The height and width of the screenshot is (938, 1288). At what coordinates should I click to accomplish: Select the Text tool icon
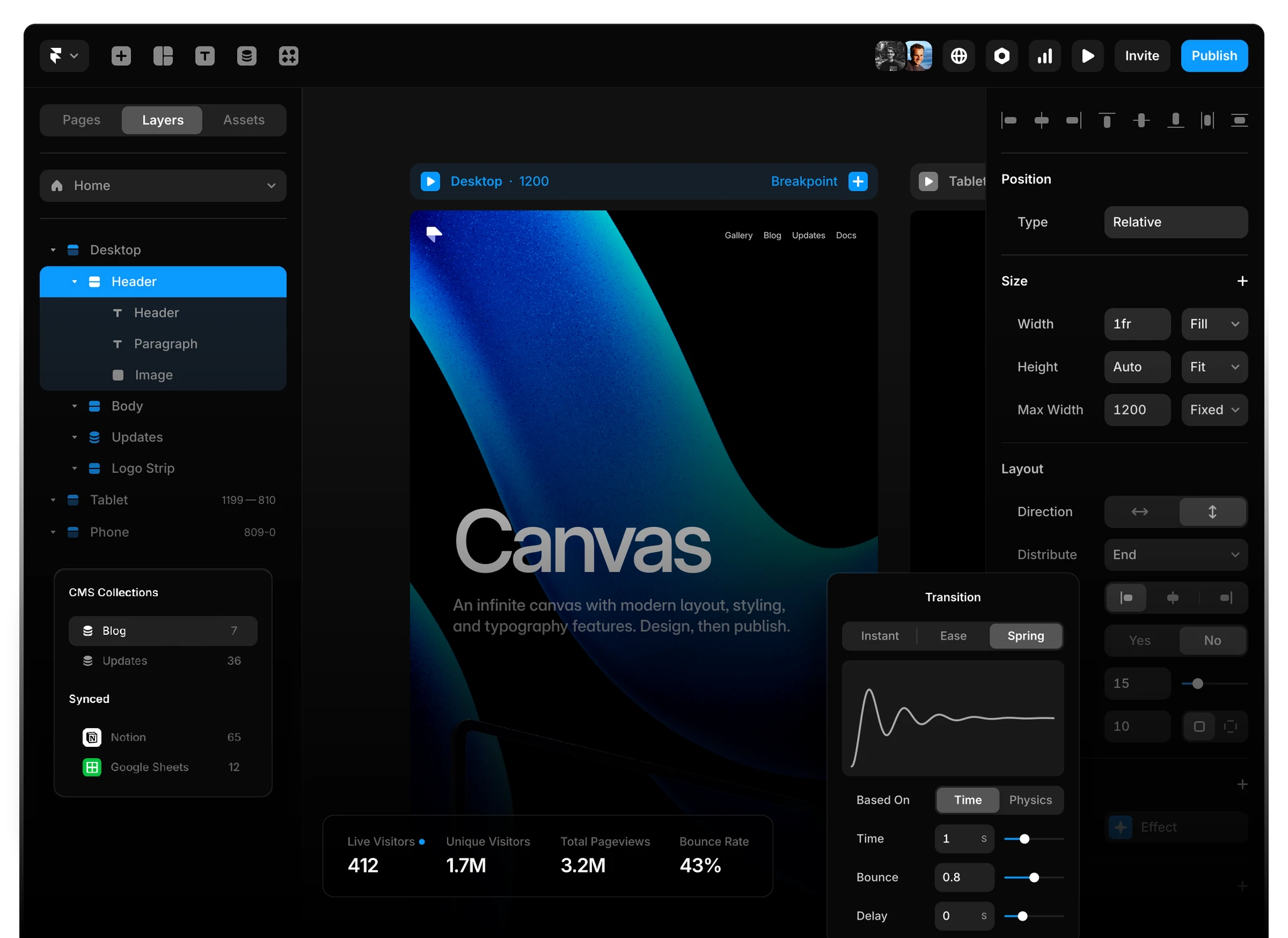tap(204, 56)
